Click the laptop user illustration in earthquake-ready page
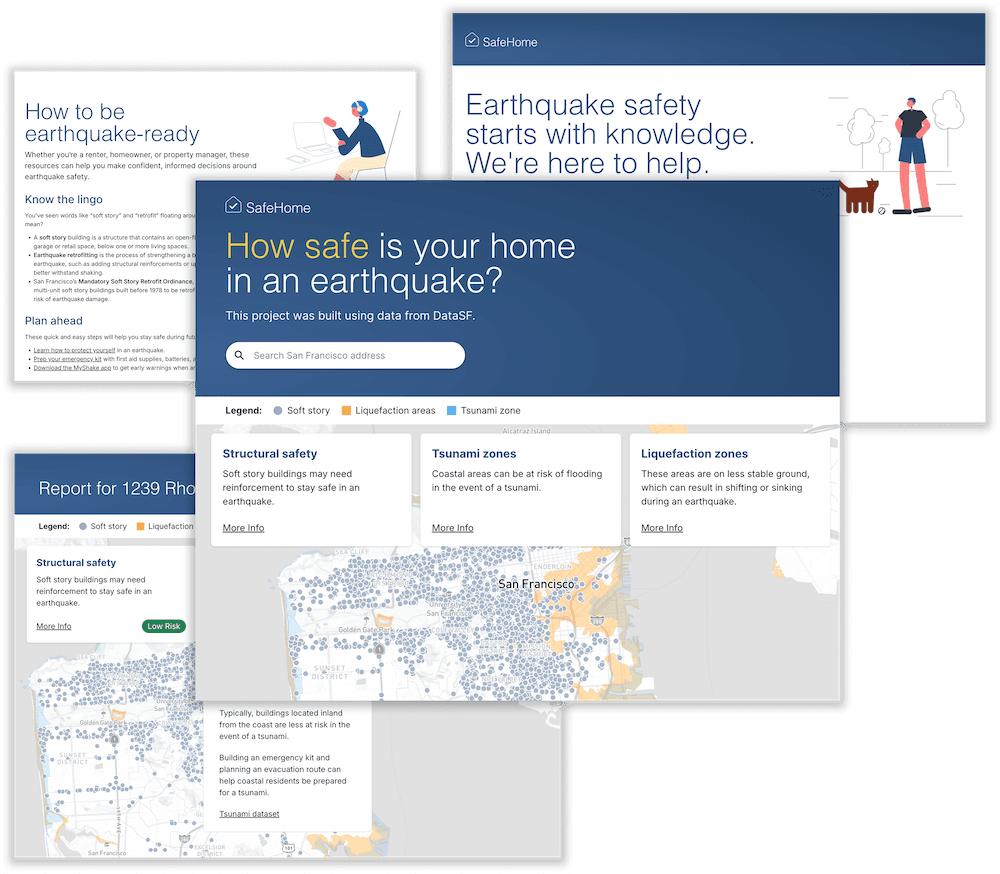This screenshot has height=874, width=1000. 344,140
